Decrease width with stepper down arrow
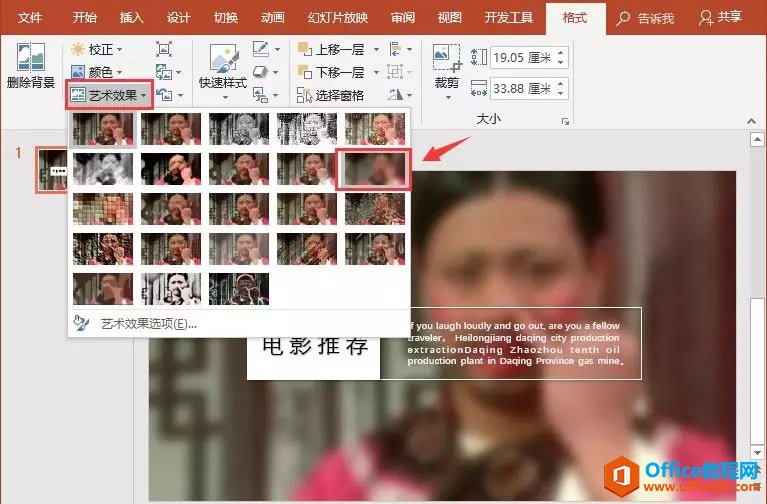Screen dimensions: 767x504 [561, 94]
